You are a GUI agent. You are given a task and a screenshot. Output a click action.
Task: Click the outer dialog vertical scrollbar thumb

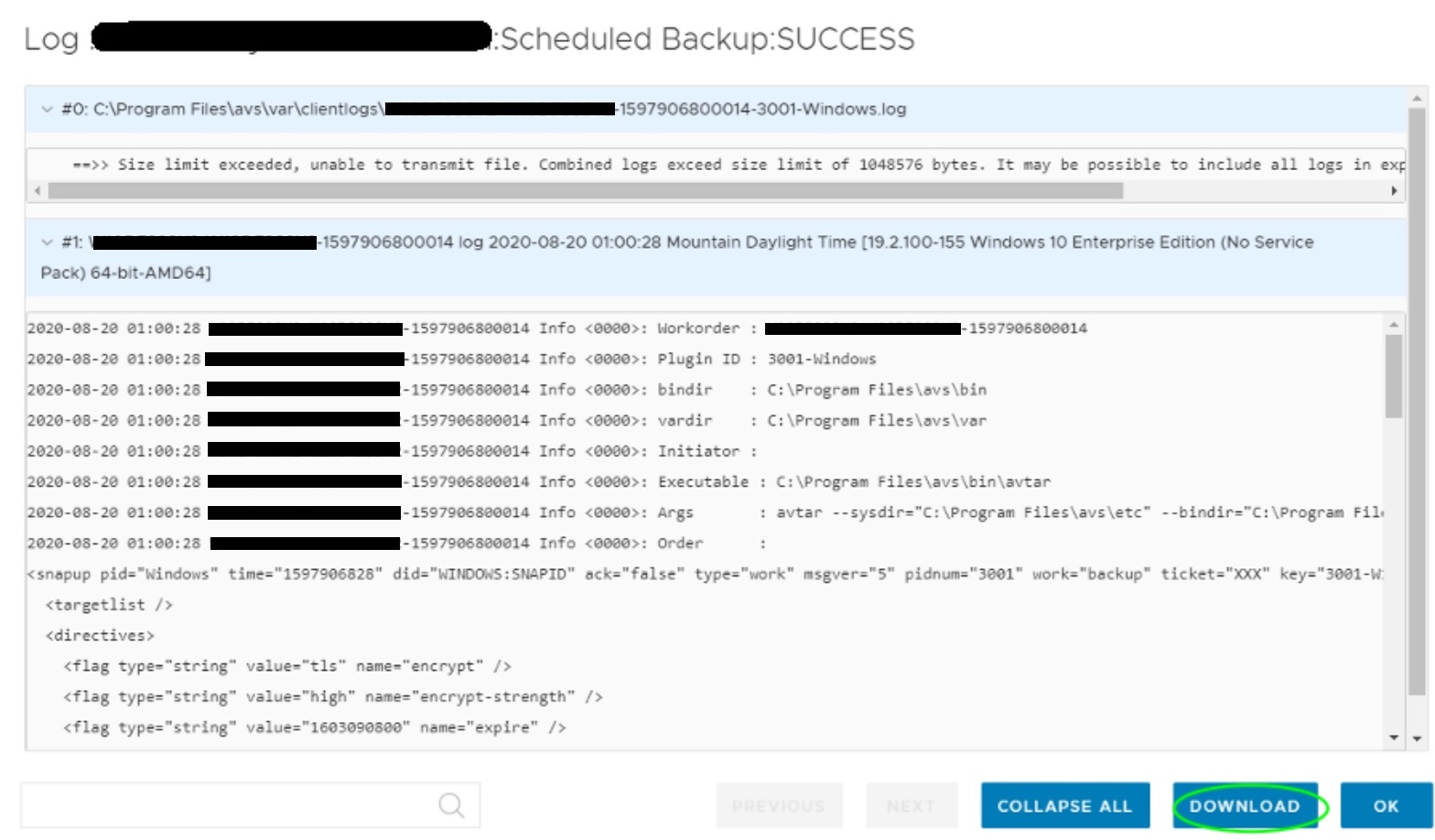click(x=1417, y=403)
